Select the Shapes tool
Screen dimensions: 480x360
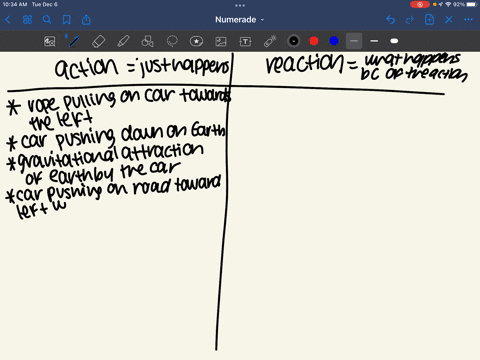pos(147,41)
